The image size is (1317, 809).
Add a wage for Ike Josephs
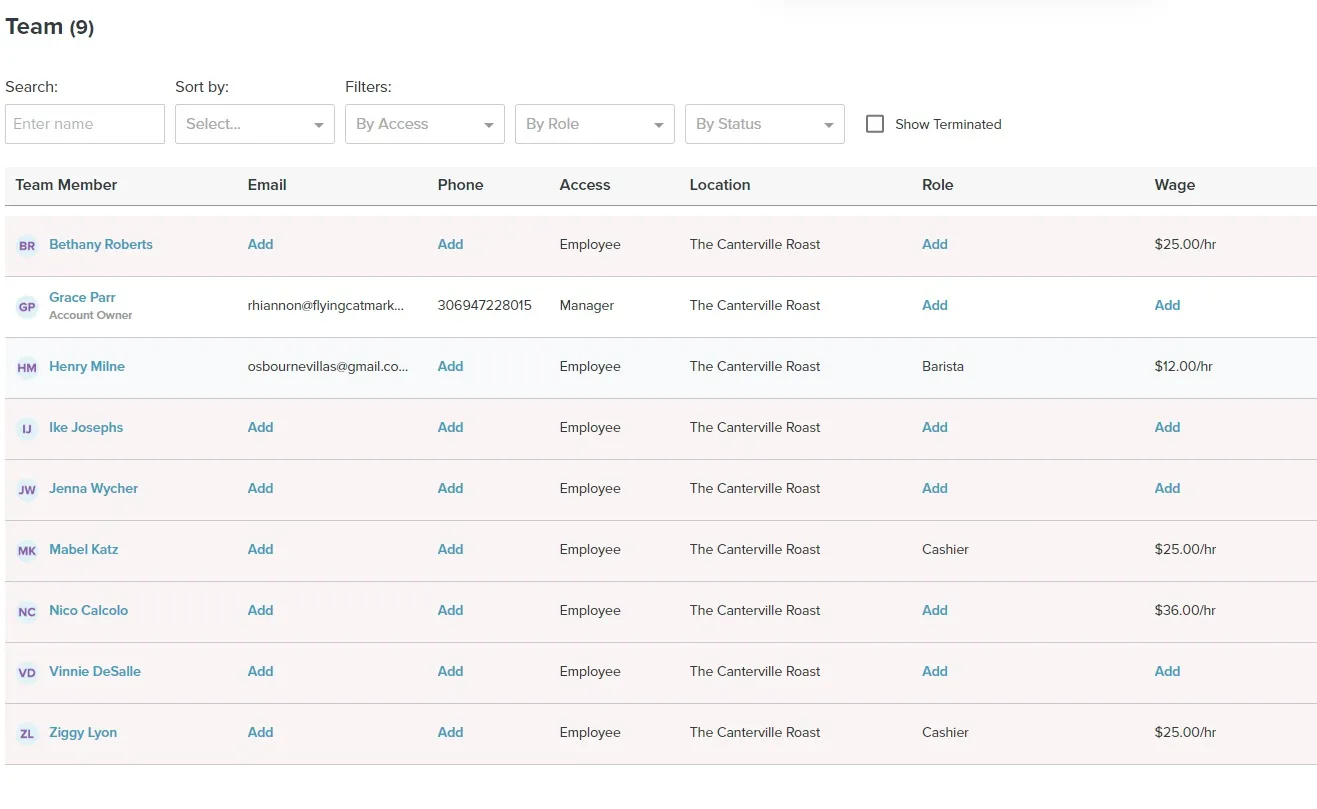point(1168,427)
